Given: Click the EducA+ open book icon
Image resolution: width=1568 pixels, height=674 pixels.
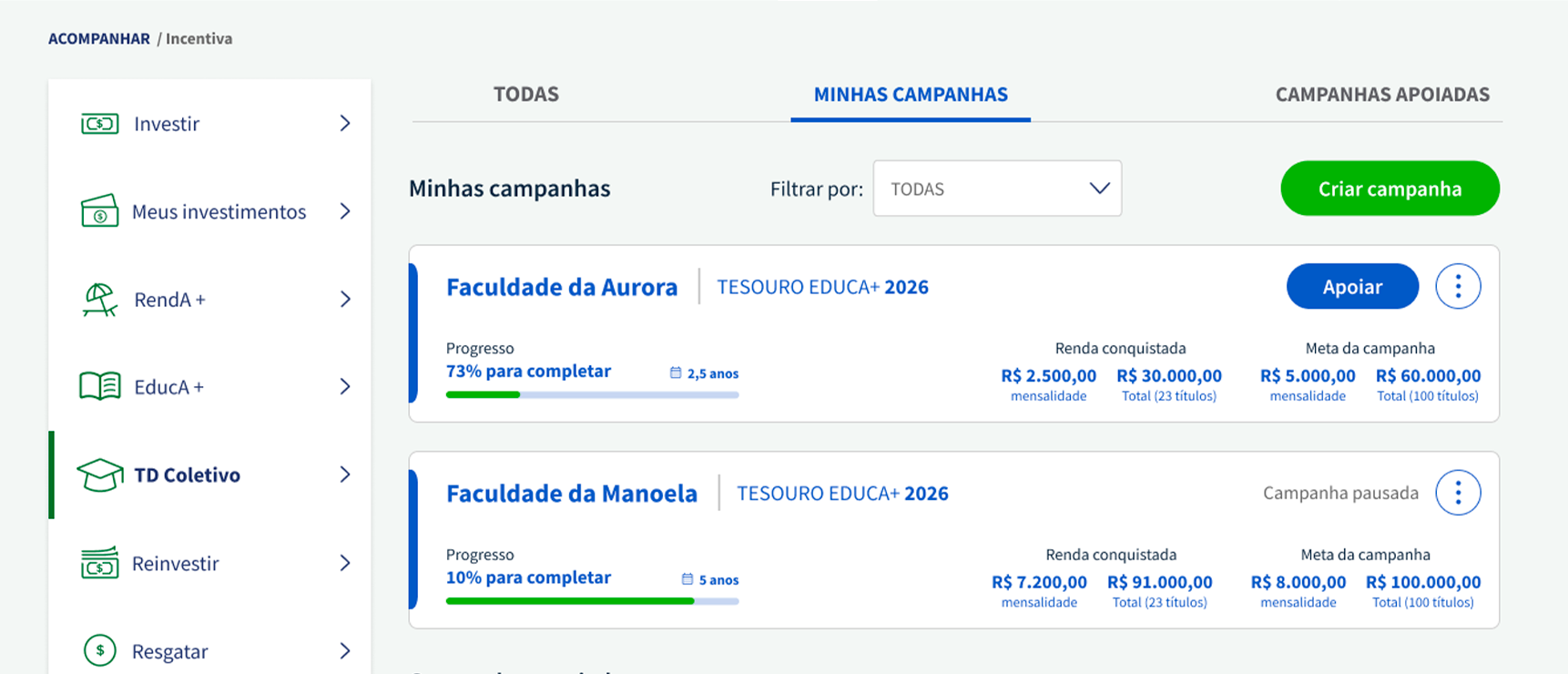Looking at the screenshot, I should point(100,386).
